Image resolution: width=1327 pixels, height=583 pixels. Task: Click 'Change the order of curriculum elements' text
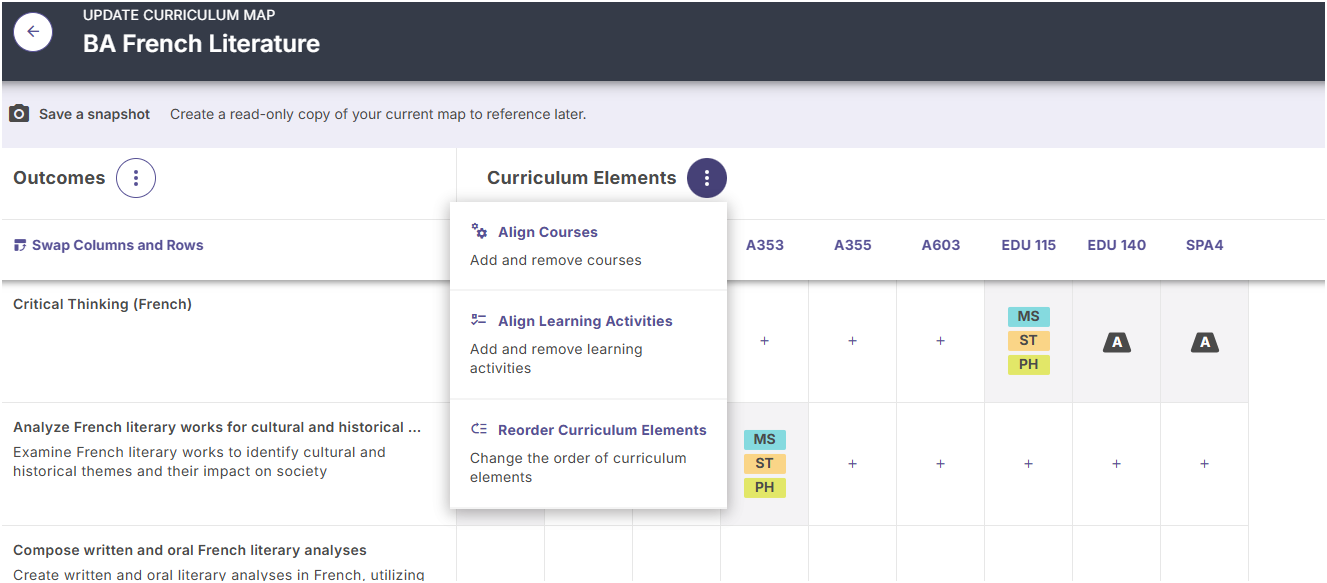coord(578,467)
